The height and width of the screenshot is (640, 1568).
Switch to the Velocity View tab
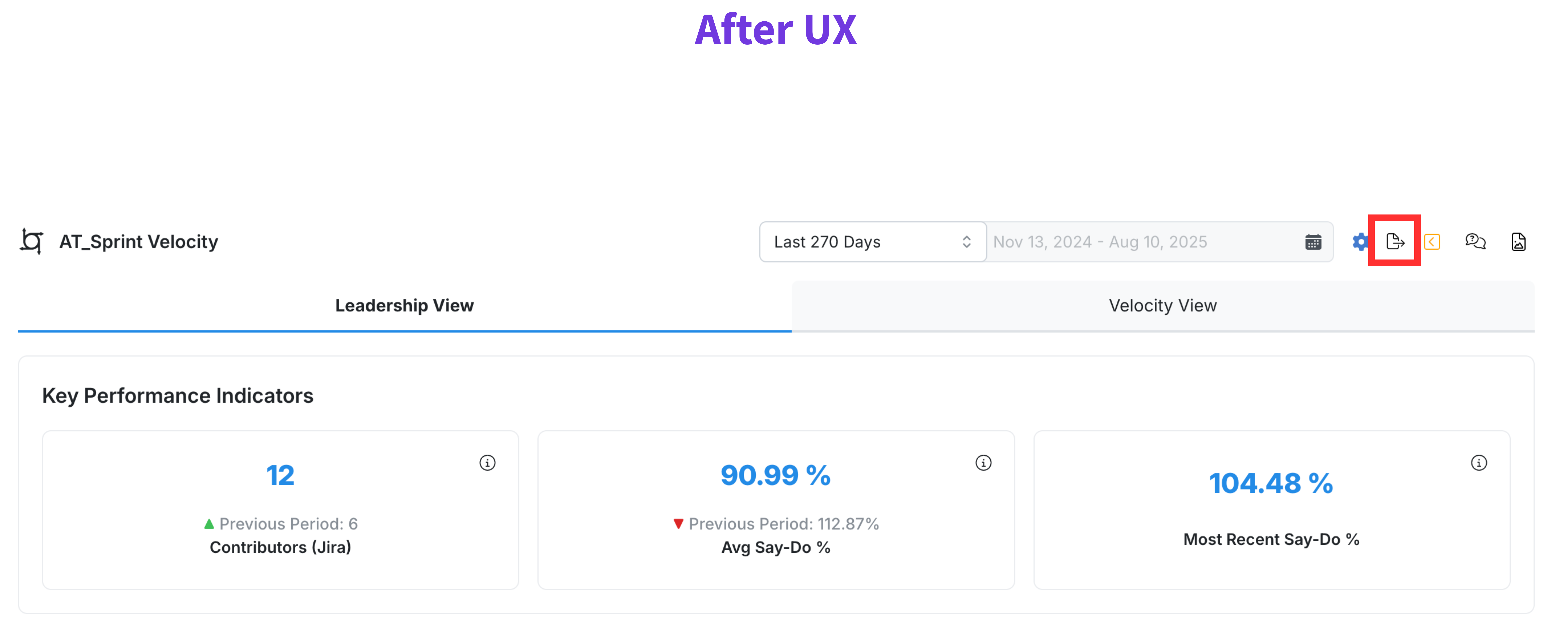pos(1162,305)
